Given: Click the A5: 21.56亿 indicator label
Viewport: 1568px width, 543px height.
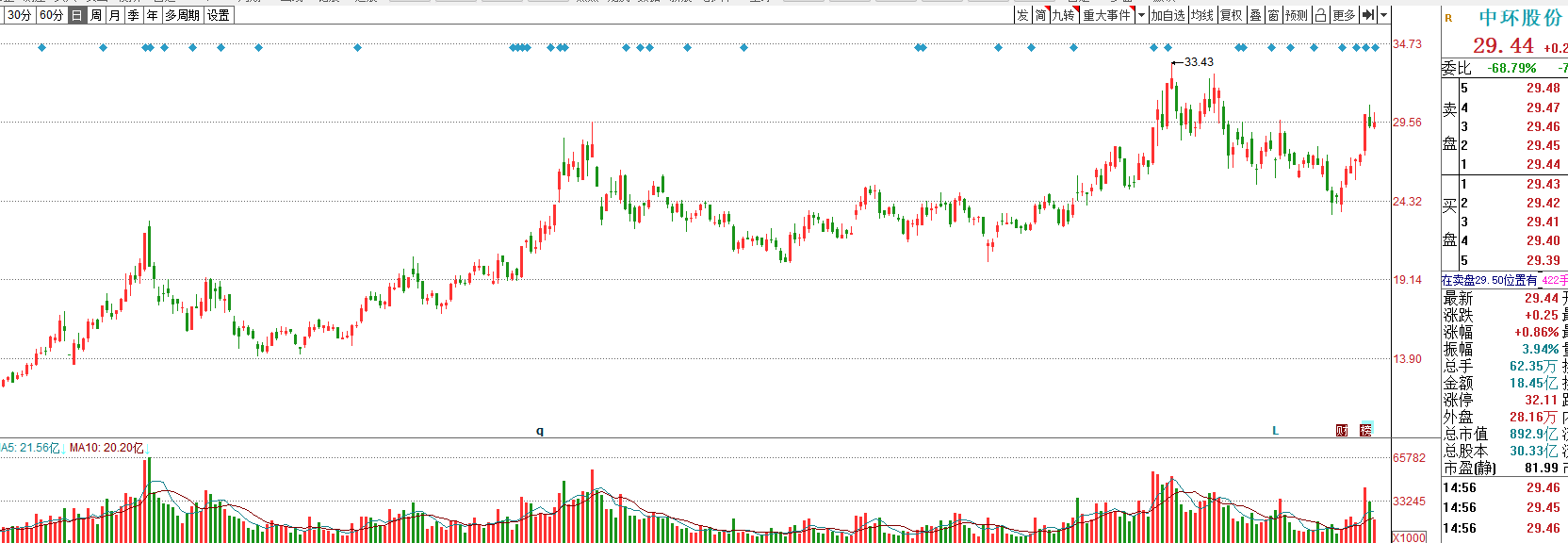Looking at the screenshot, I should tap(31, 448).
